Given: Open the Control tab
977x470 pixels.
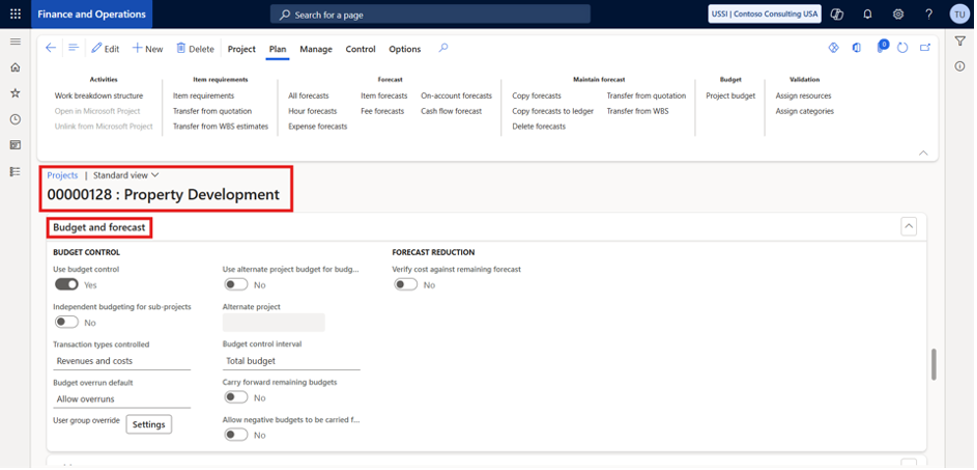Looking at the screenshot, I should point(360,49).
